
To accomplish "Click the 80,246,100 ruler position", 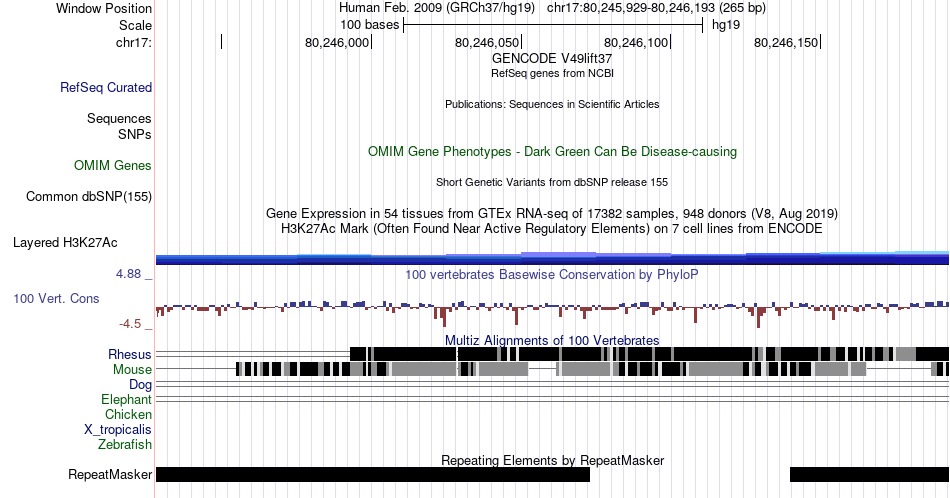I will coord(636,42).
